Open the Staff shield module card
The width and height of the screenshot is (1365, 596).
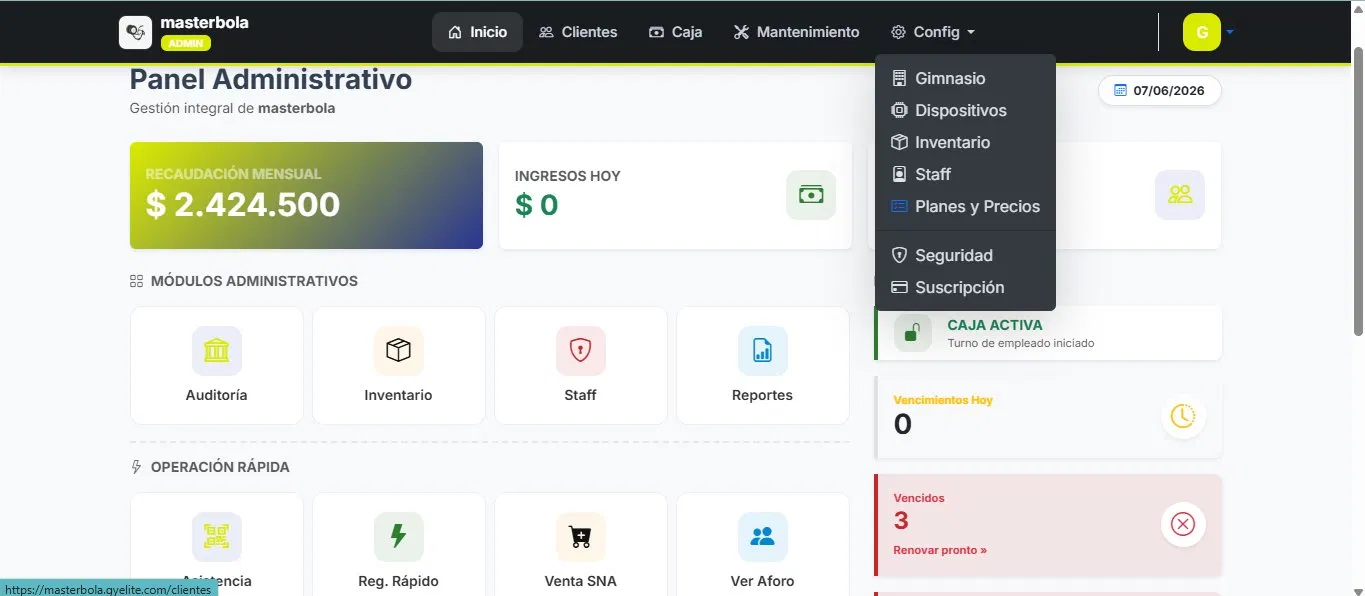[580, 365]
